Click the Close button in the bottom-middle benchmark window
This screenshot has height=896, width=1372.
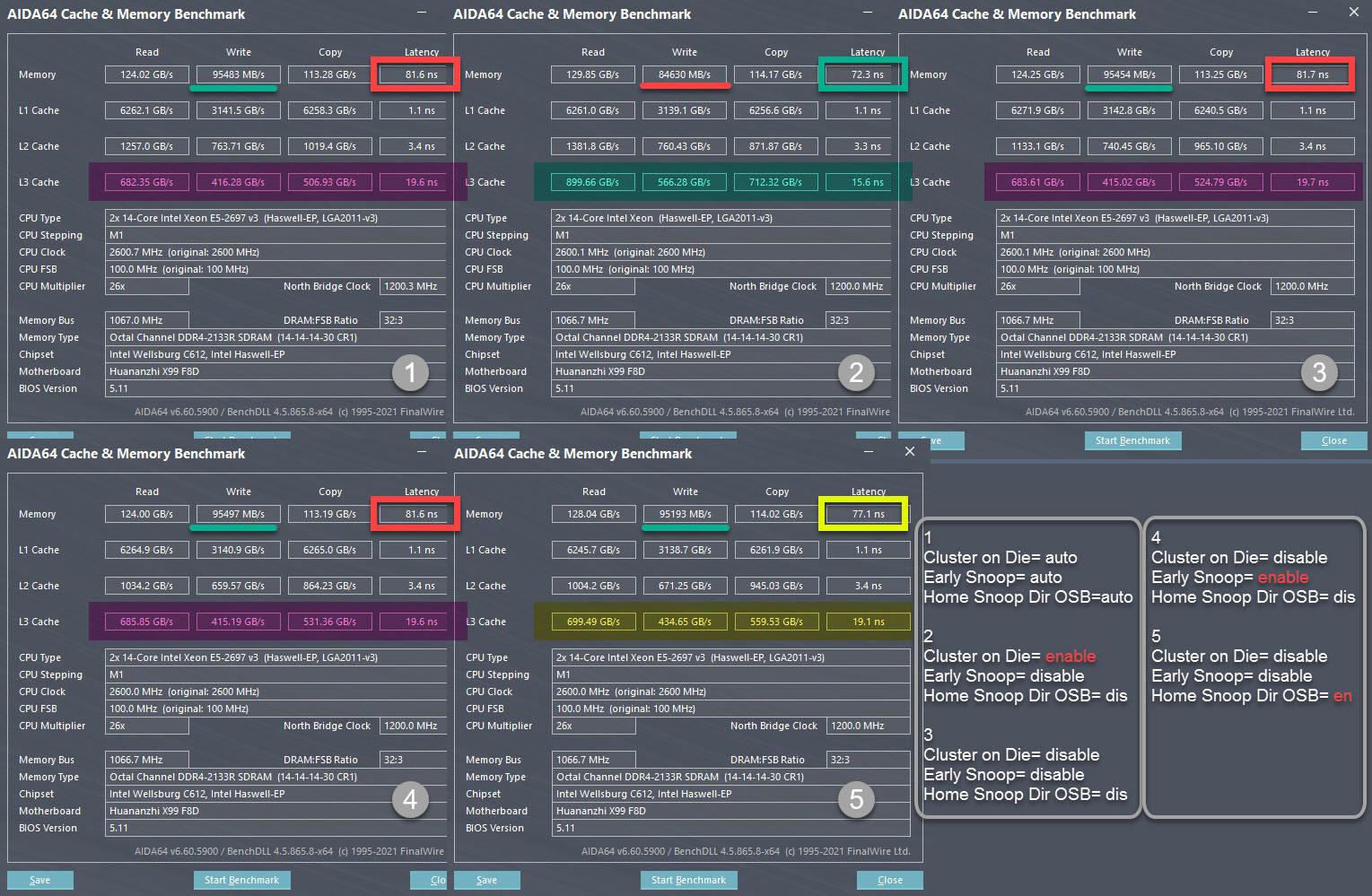pos(889,880)
